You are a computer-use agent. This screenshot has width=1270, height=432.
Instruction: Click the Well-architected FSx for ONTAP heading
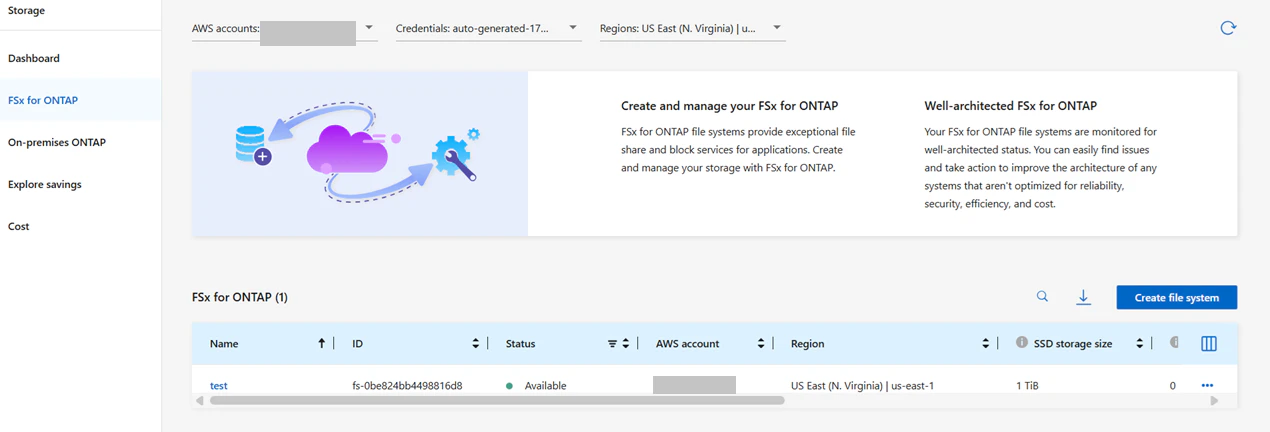point(1011,105)
